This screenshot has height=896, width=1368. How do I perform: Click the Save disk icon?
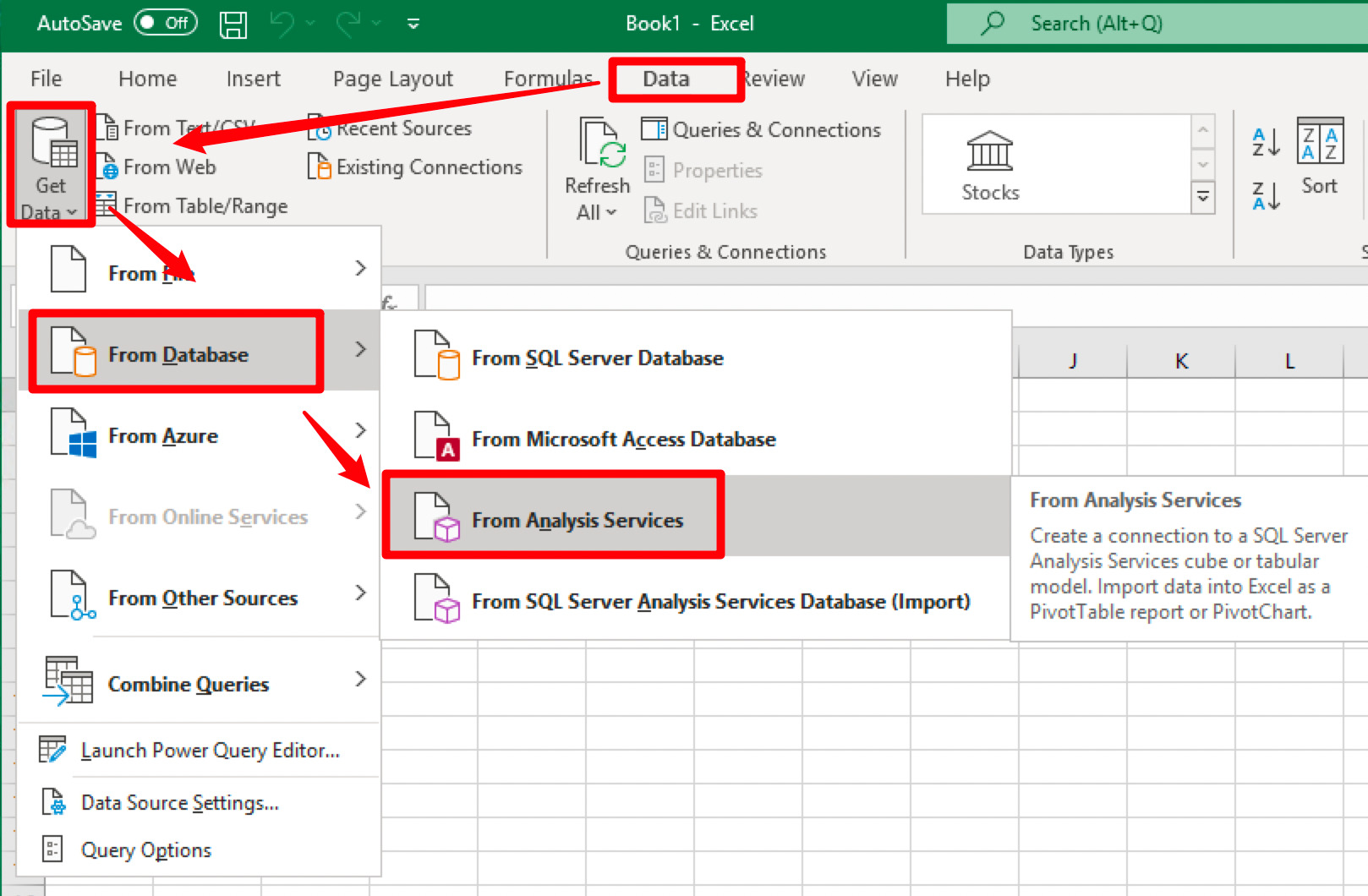[233, 24]
